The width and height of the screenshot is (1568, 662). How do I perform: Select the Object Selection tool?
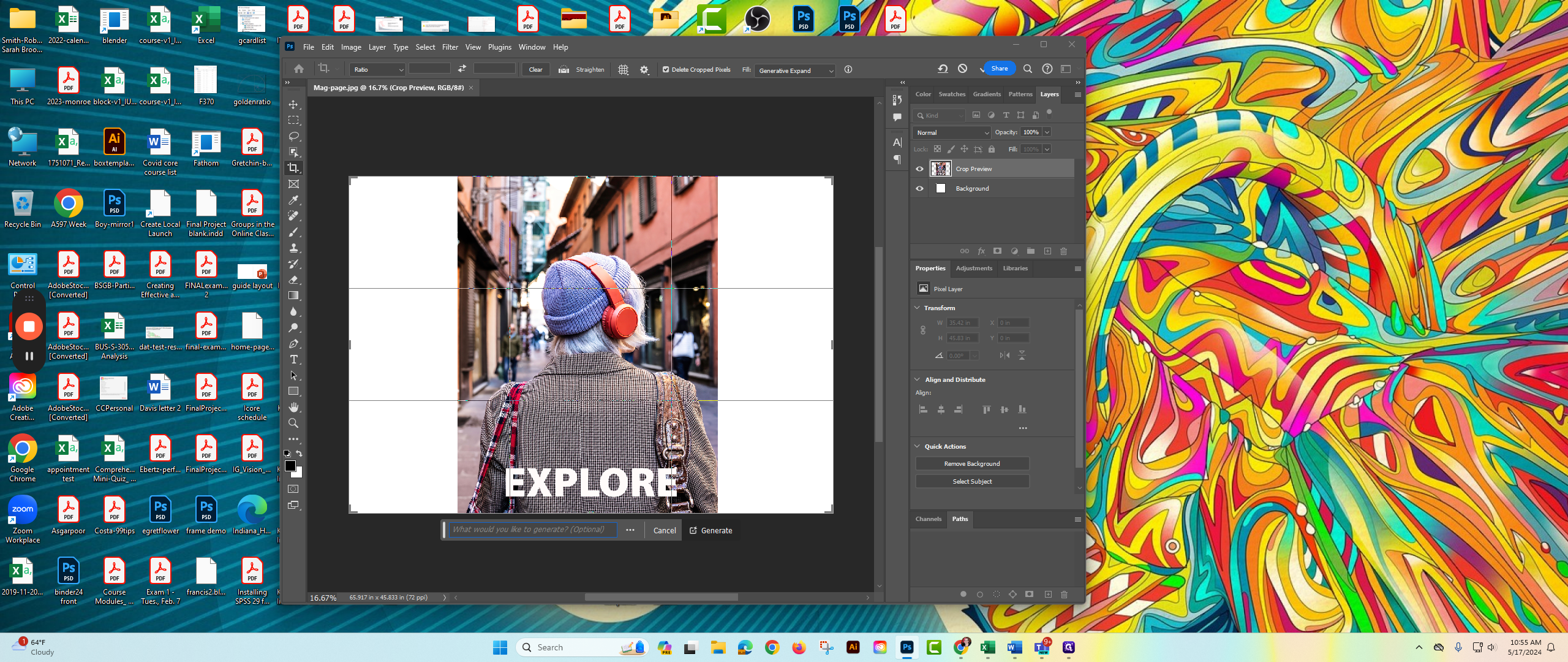[293, 152]
